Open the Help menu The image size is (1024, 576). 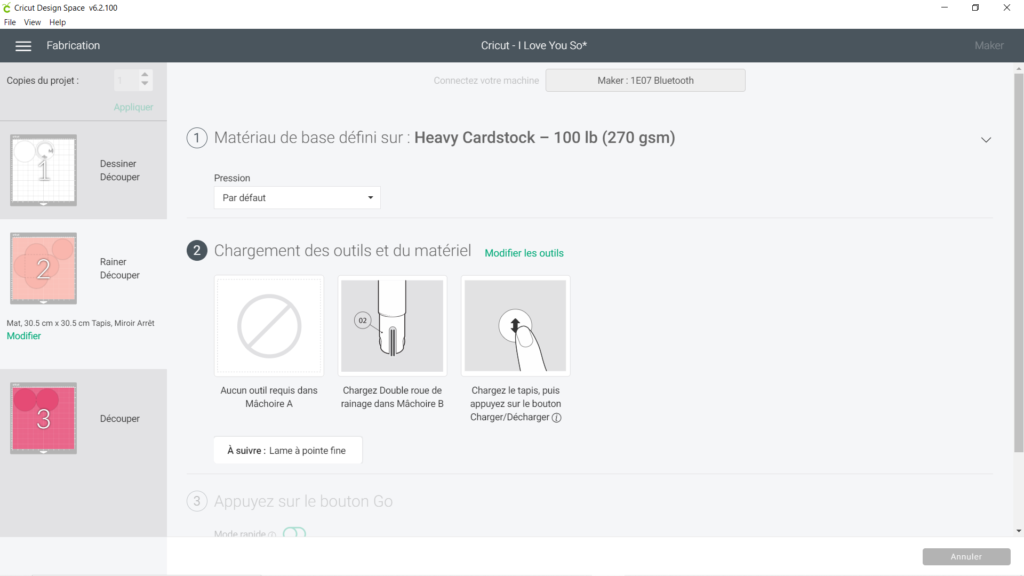(57, 22)
